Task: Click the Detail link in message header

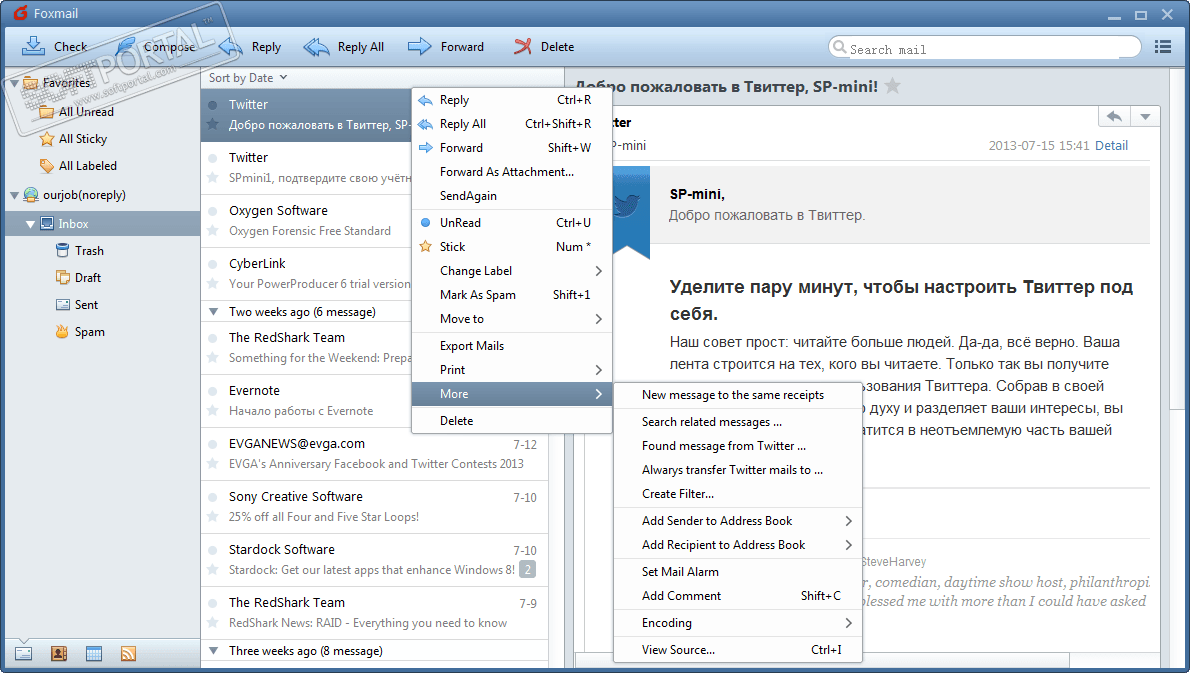Action: click(x=1111, y=146)
